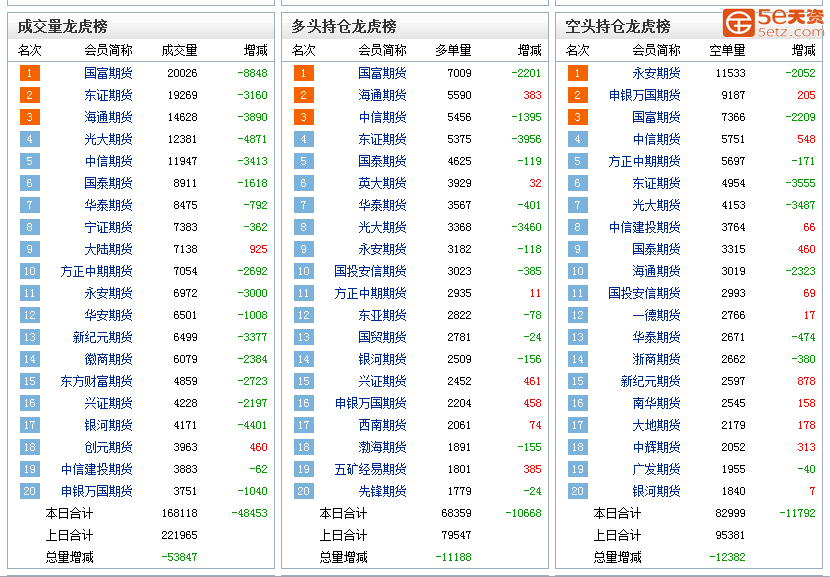The height and width of the screenshot is (577, 830).
Task: Select red change value 878
Action: pos(806,381)
